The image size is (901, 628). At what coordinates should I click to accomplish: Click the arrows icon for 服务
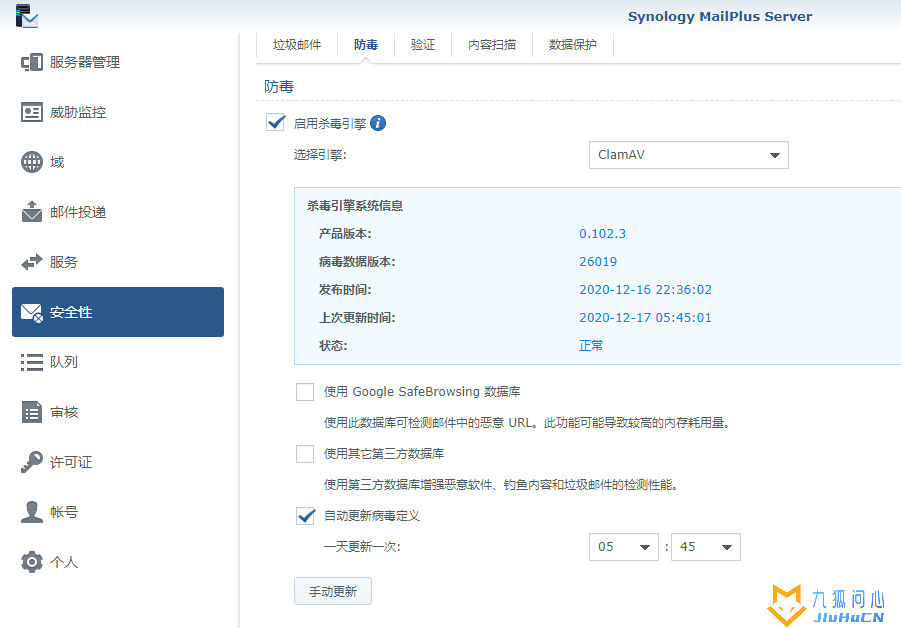tap(32, 262)
